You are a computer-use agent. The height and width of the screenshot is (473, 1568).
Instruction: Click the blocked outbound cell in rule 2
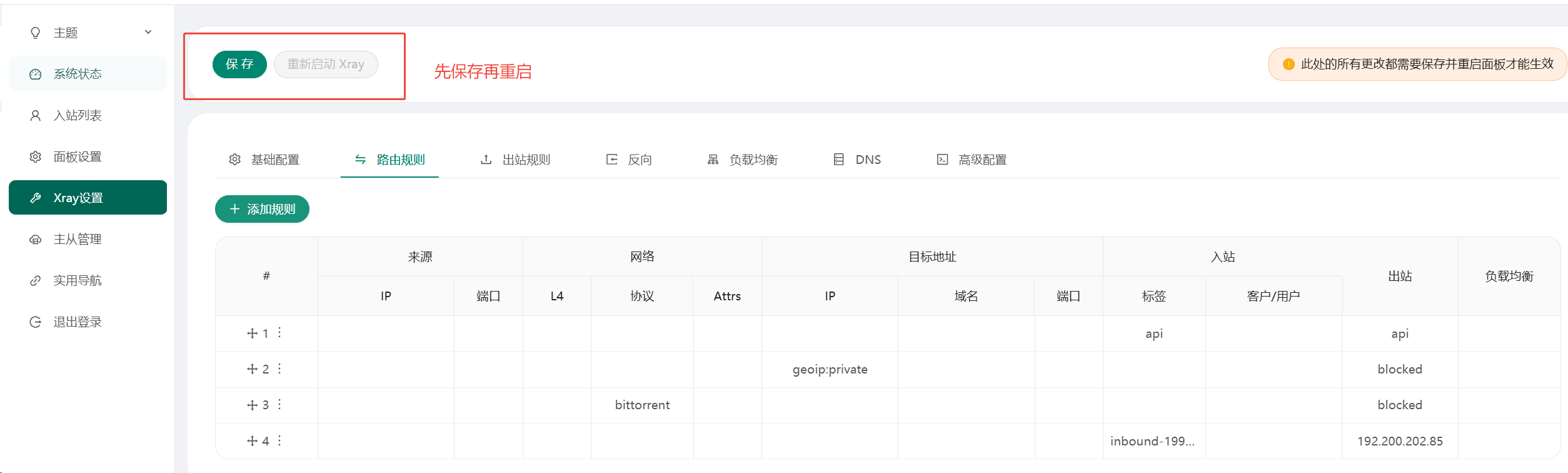pyautogui.click(x=1400, y=369)
